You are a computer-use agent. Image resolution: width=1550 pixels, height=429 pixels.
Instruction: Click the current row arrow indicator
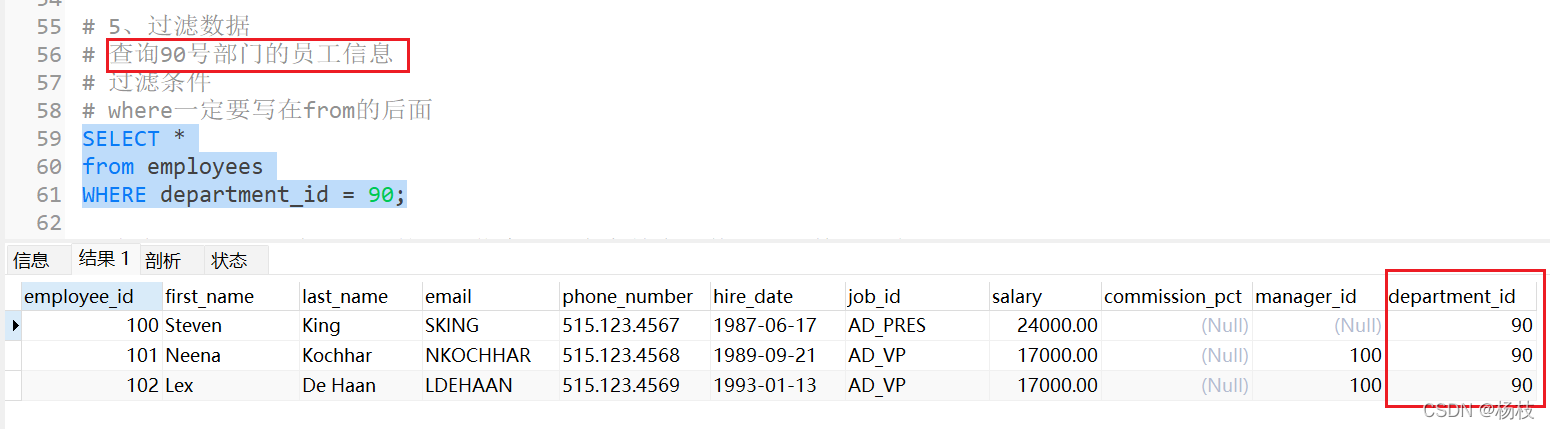point(12,326)
